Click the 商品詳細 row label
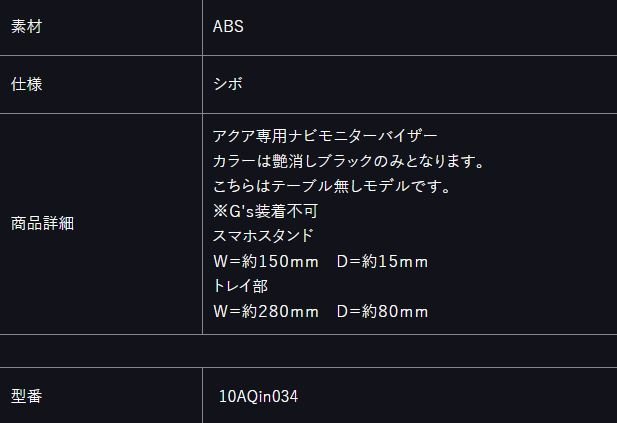This screenshot has width=617, height=423. coord(42,224)
